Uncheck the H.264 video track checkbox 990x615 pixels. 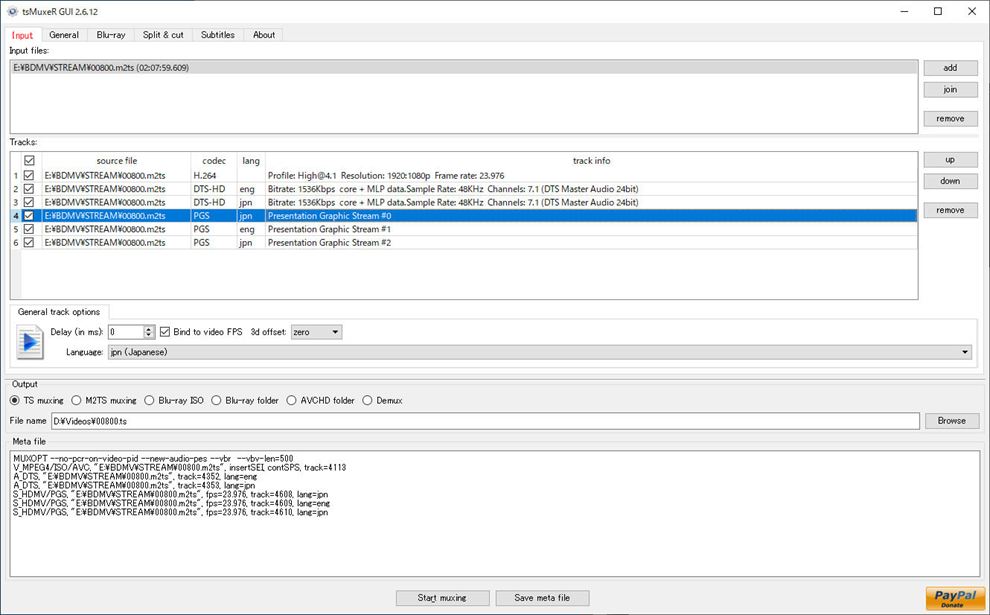(x=29, y=175)
